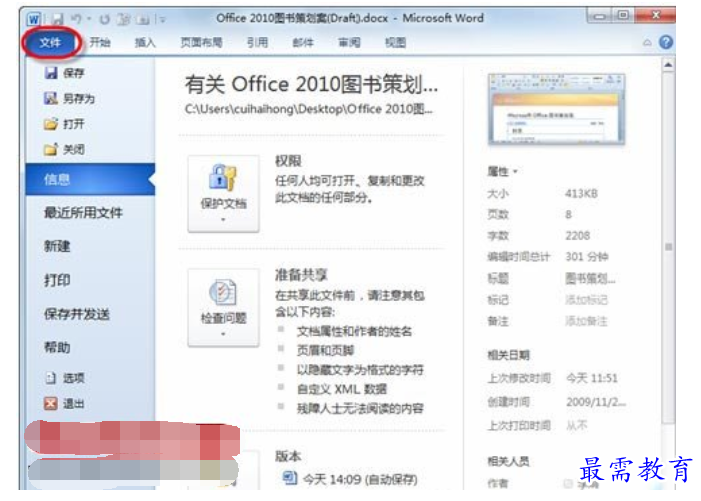Select 保存并发送 in the backstage menu

tap(76, 314)
